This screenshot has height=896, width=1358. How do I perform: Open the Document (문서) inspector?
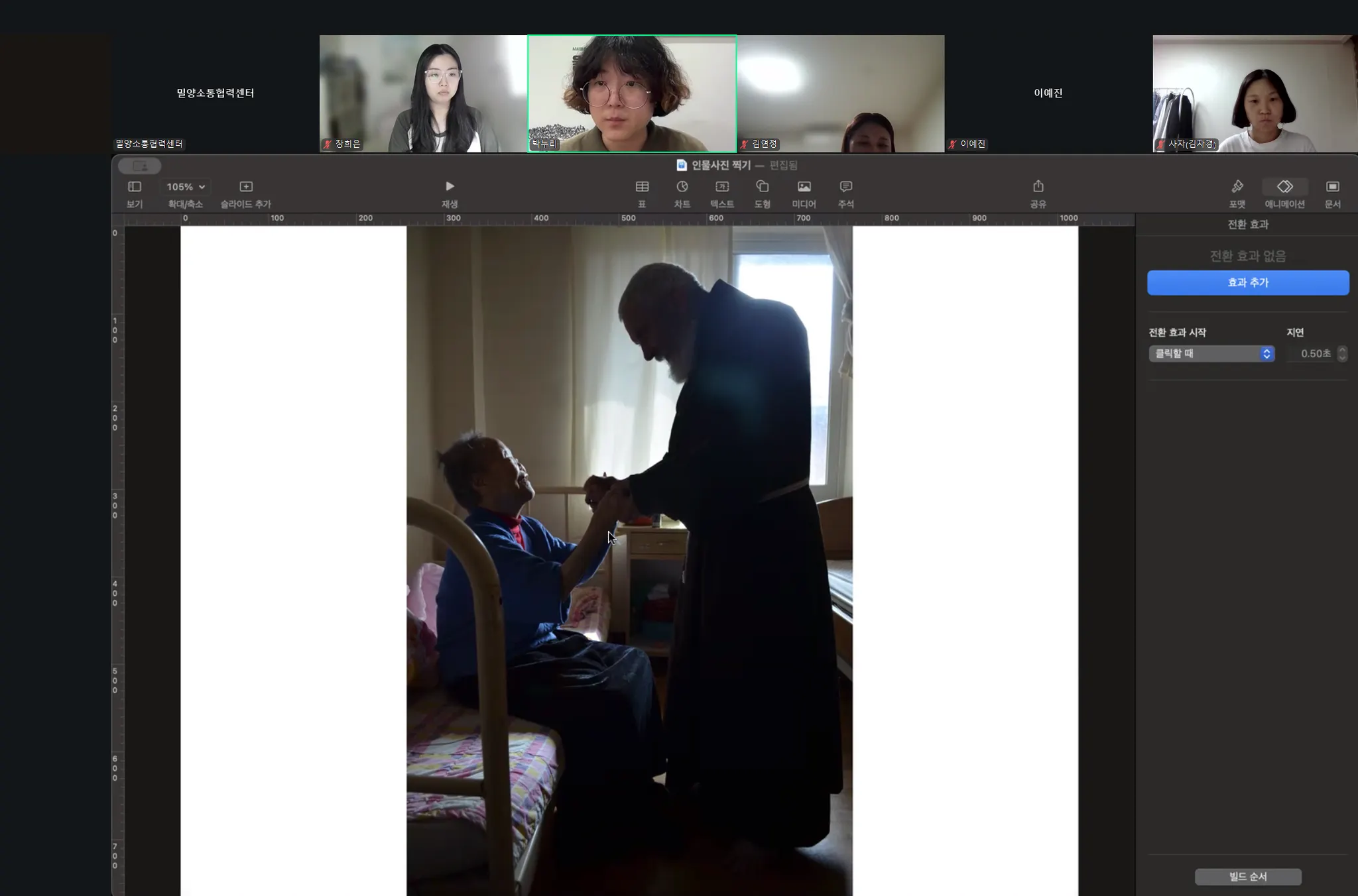coord(1332,188)
